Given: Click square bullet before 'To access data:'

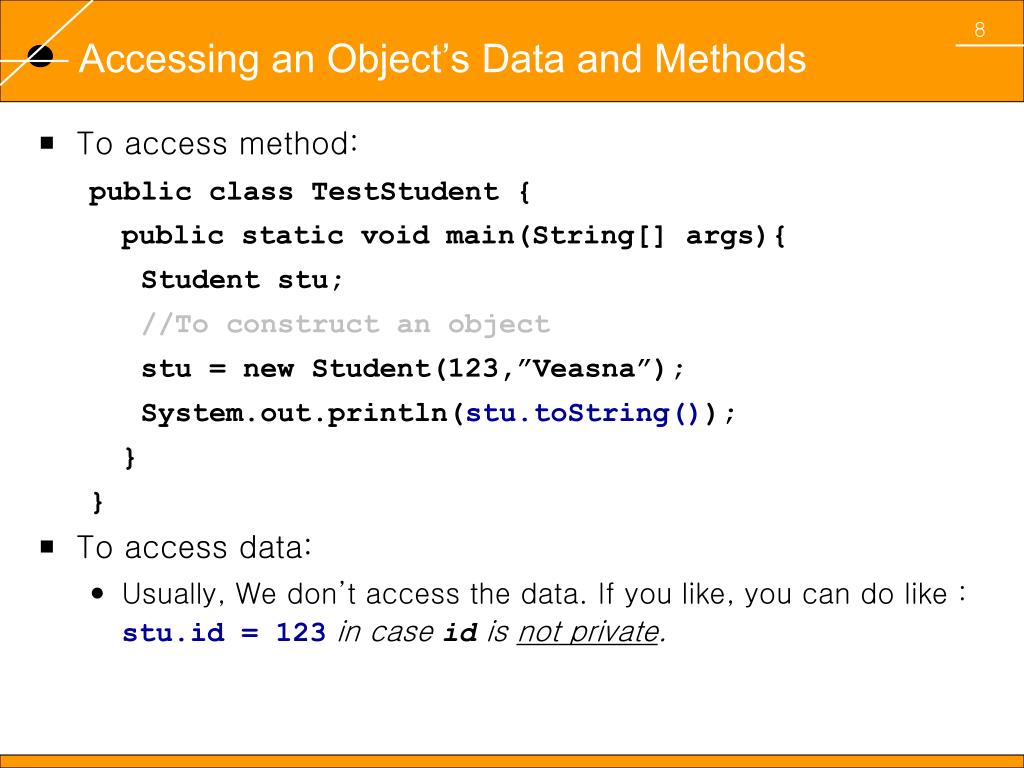Looking at the screenshot, I should pos(47,547).
